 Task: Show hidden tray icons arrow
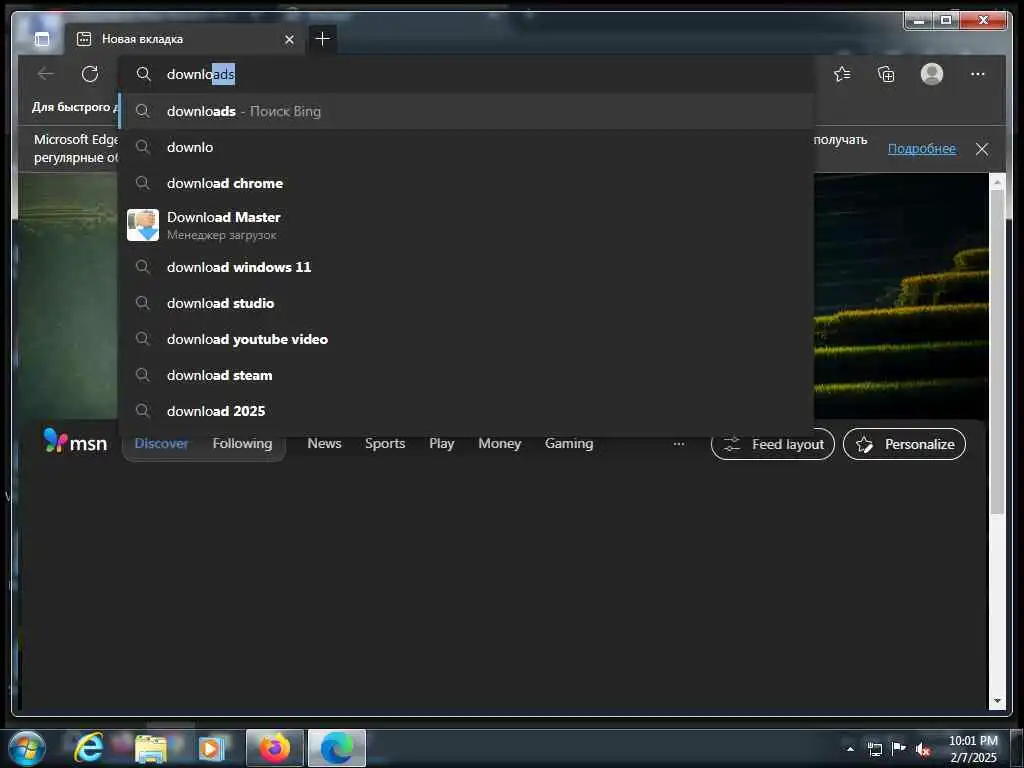(850, 750)
